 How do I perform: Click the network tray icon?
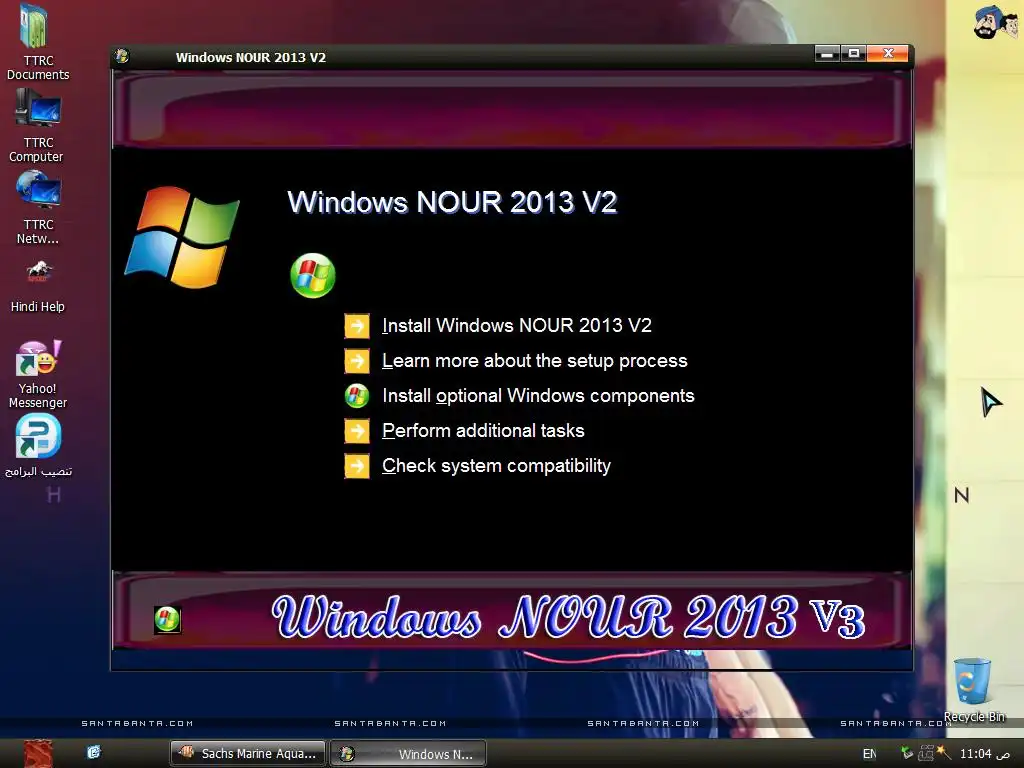(925, 753)
